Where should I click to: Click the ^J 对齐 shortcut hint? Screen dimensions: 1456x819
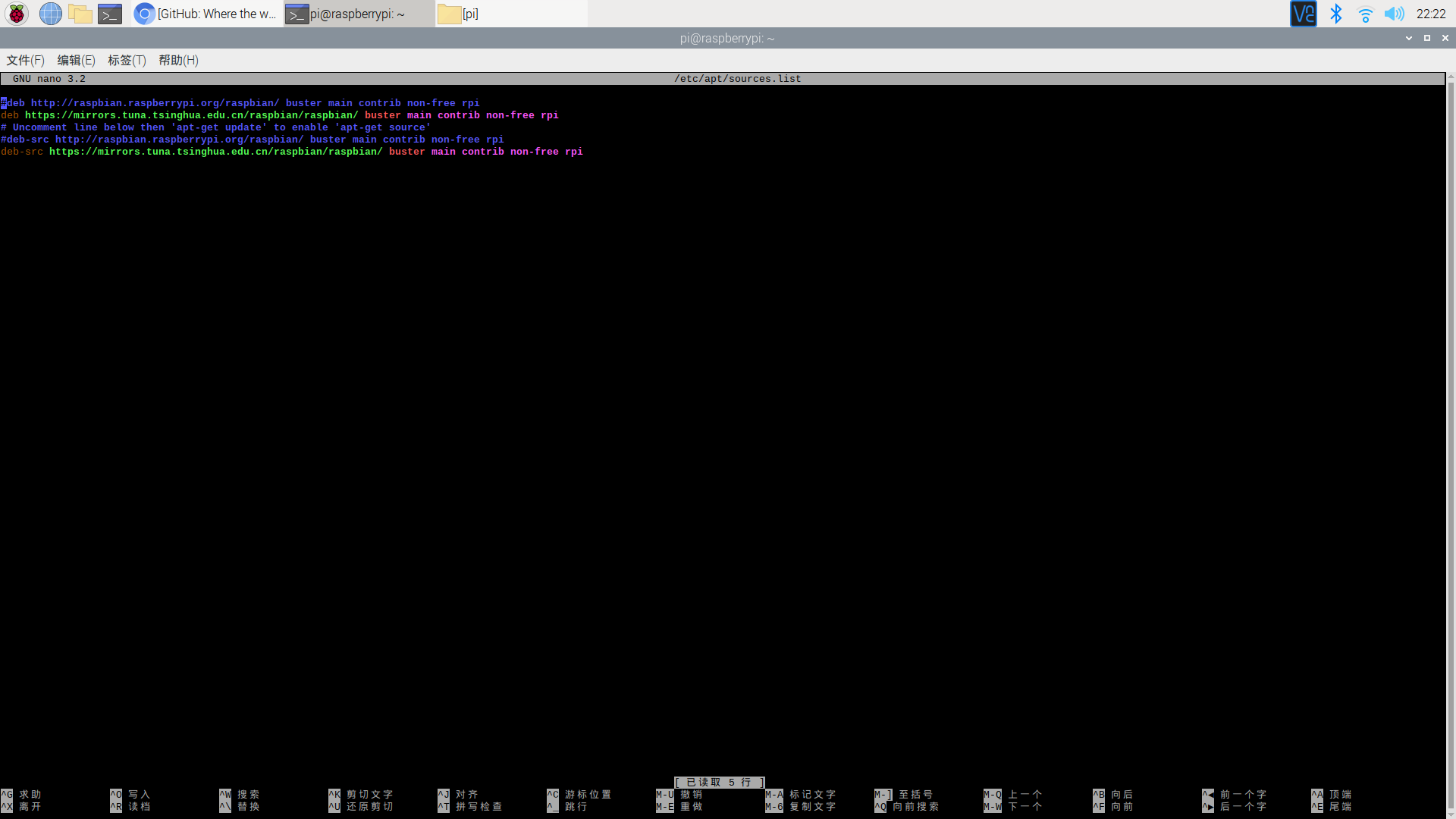(458, 795)
